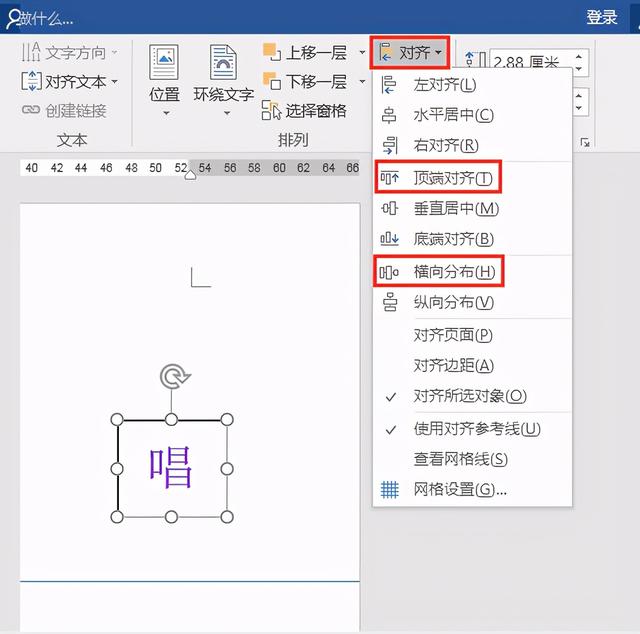Image resolution: width=640 pixels, height=634 pixels.
Task: Click the Align Top (顶端对齐) icon
Action: (x=389, y=178)
